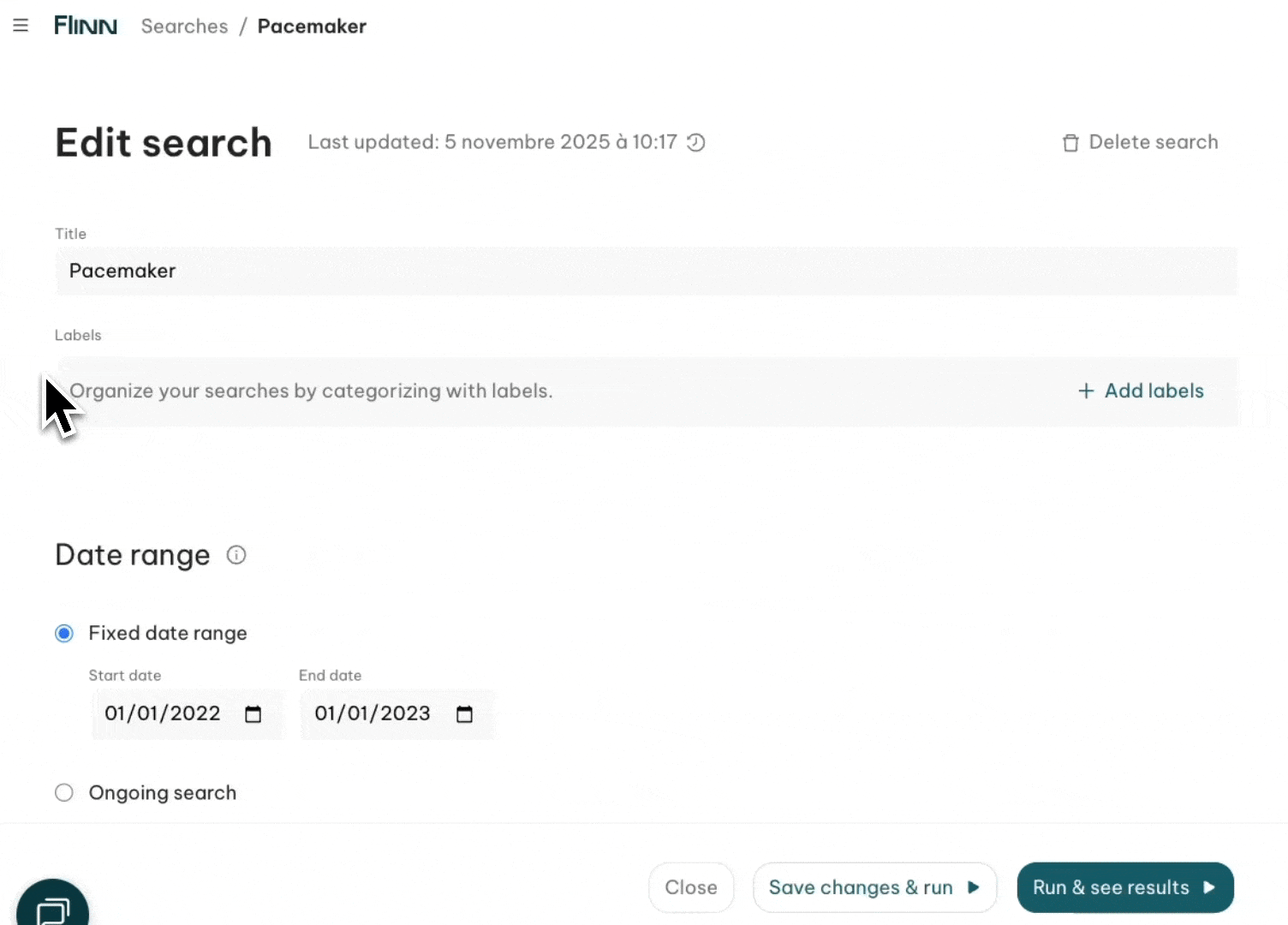Open the Start date calendar picker
The height and width of the screenshot is (925, 1288).
(x=253, y=714)
